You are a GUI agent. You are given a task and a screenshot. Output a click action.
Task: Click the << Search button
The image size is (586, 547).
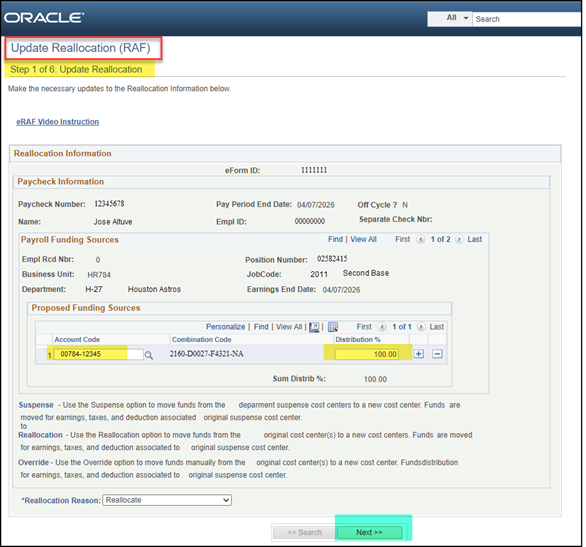305,532
